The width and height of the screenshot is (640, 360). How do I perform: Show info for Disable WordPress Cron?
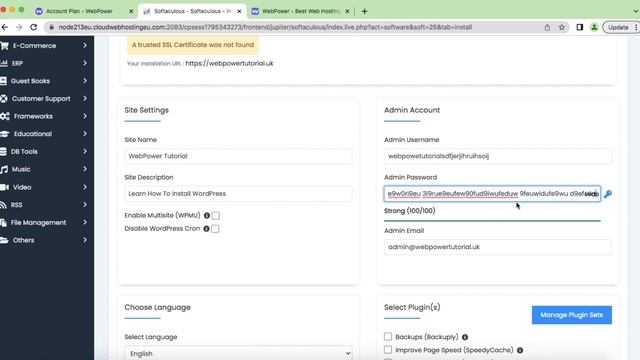207,229
